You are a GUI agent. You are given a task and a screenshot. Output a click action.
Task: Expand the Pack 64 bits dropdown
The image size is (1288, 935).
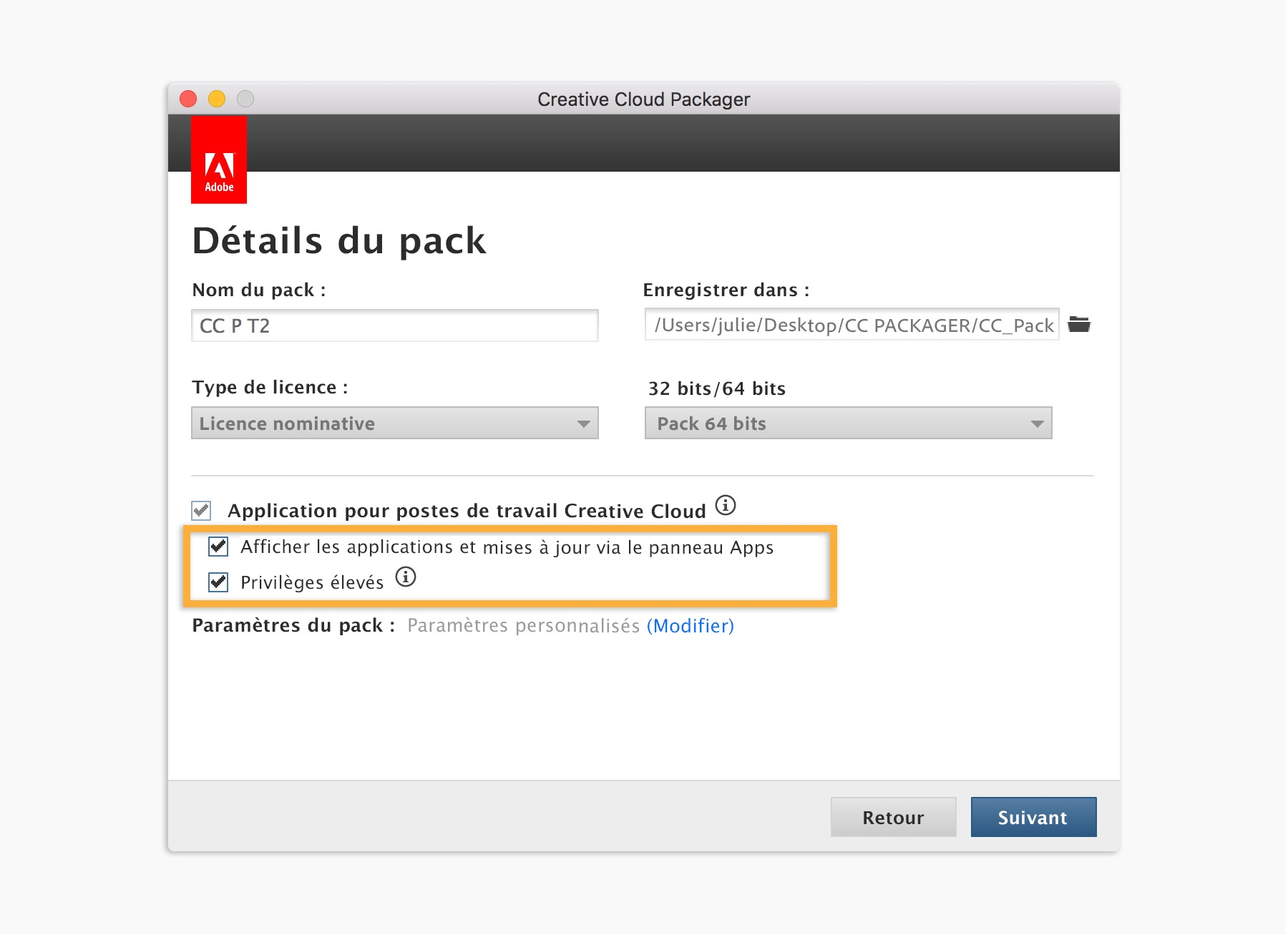tap(848, 424)
